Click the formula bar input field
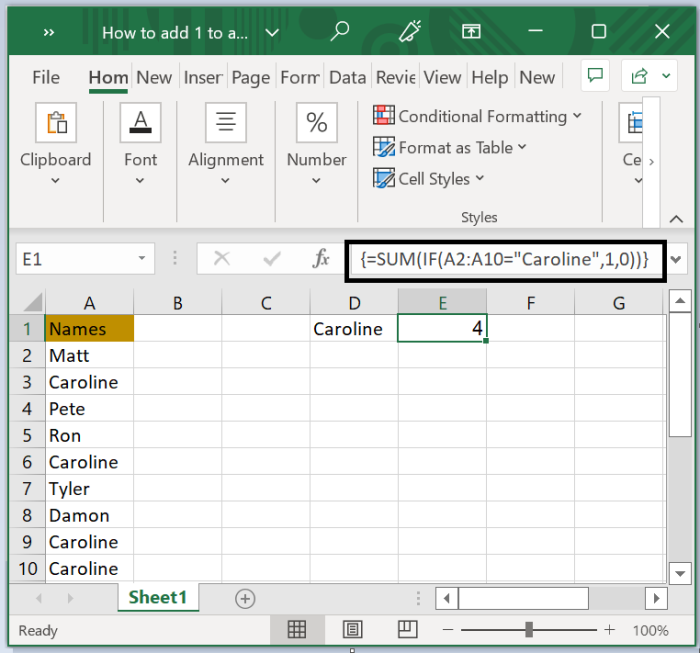This screenshot has width=700, height=653. tap(503, 259)
